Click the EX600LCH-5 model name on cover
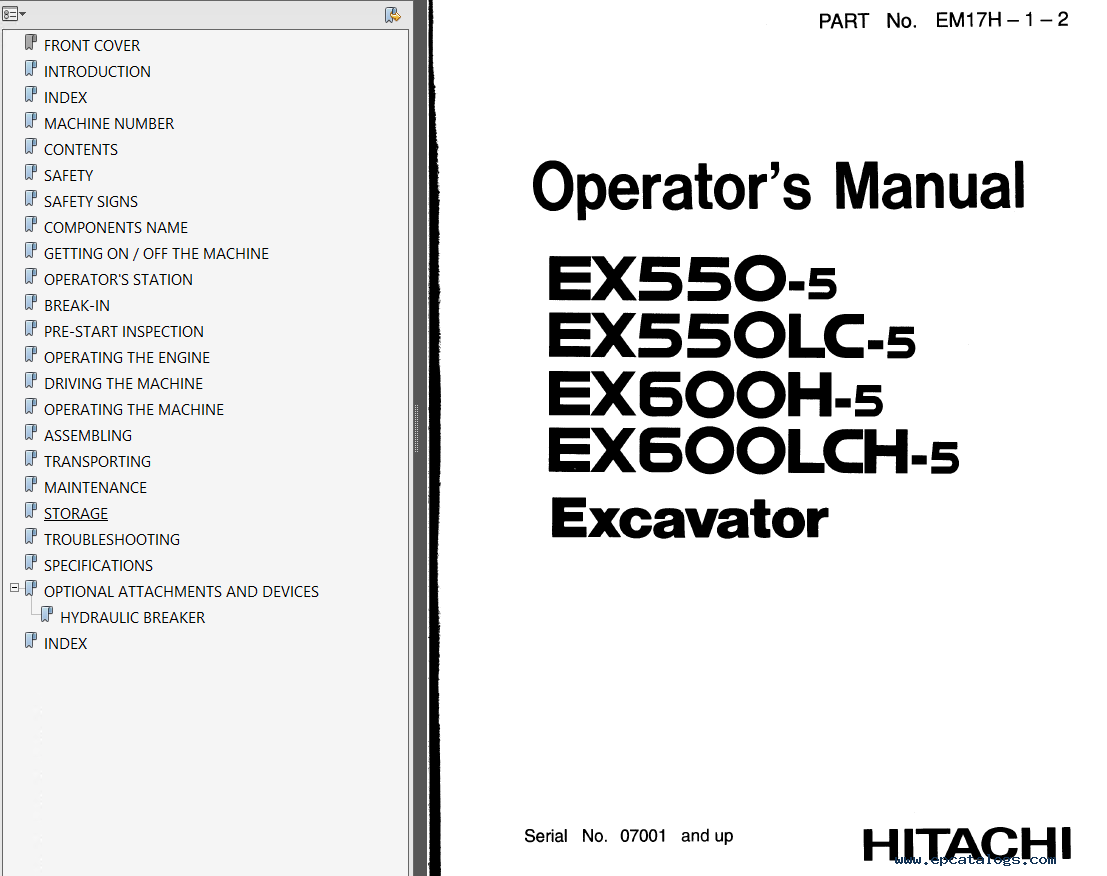 (753, 452)
